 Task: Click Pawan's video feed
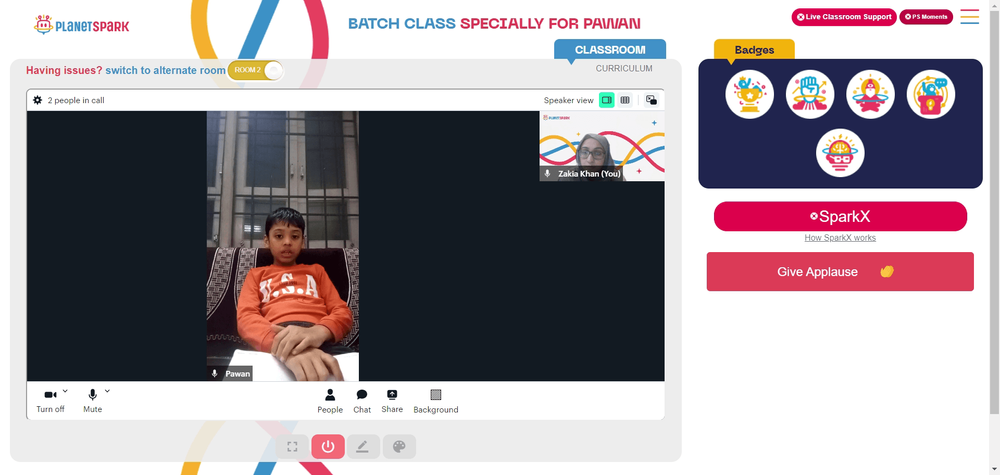coord(283,246)
